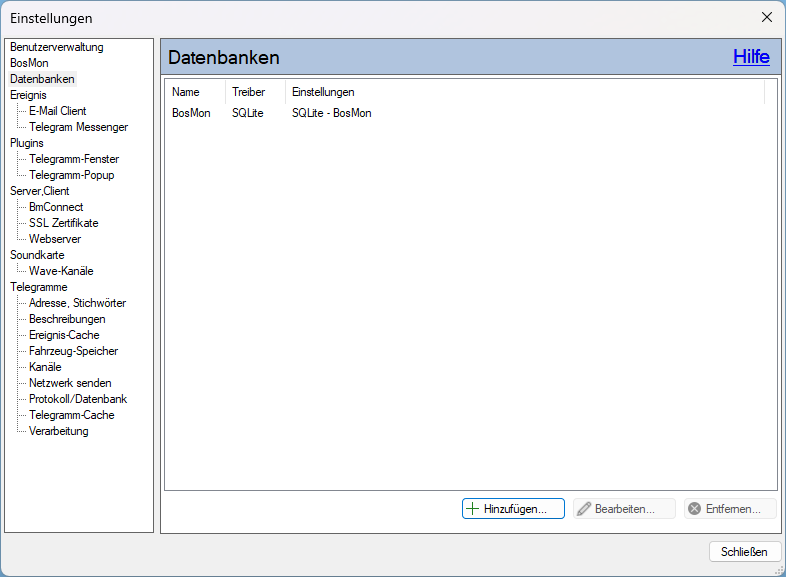The height and width of the screenshot is (577, 786).
Task: Select the BosMon database name cell
Action: (191, 113)
